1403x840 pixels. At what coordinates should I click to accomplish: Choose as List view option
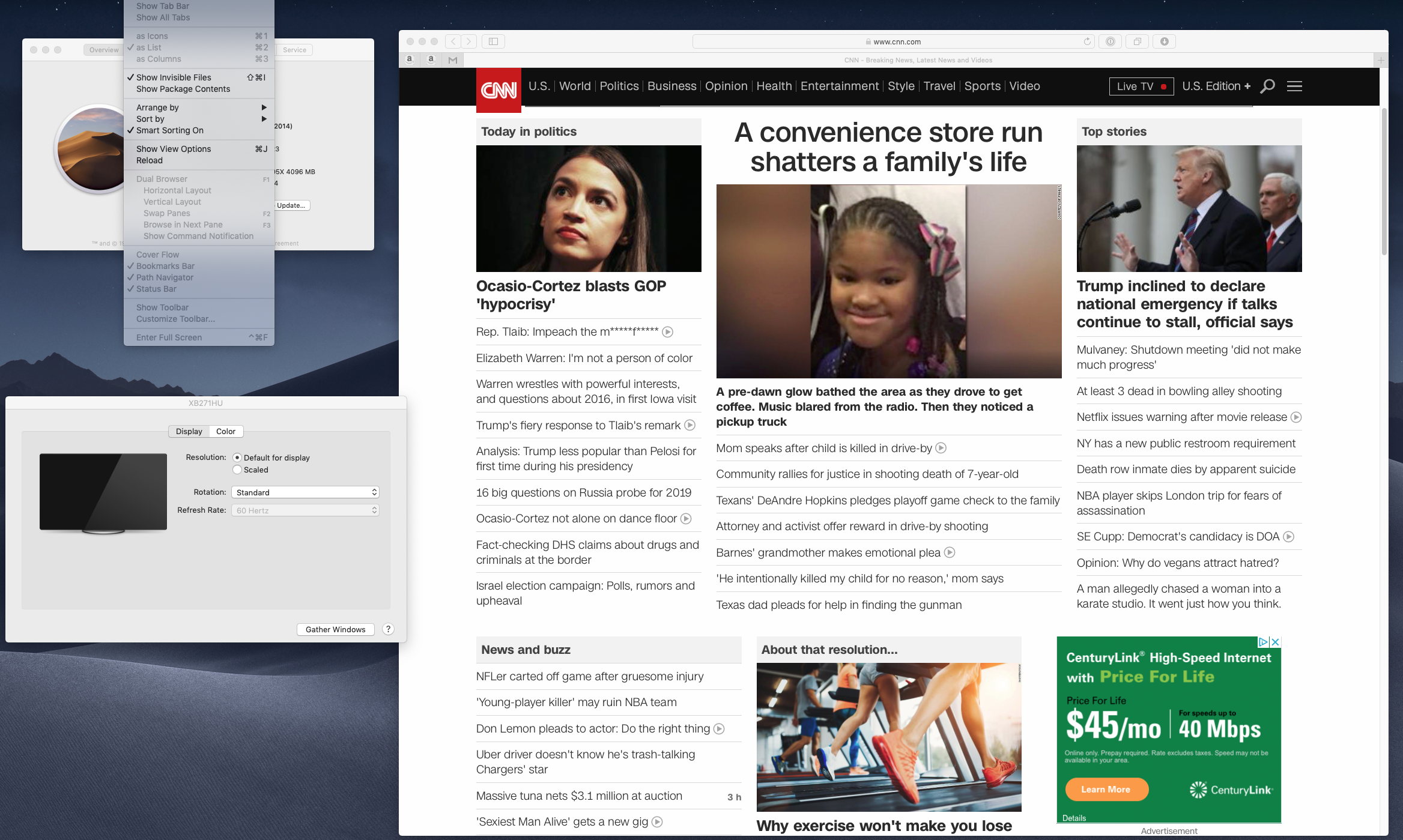[x=199, y=47]
